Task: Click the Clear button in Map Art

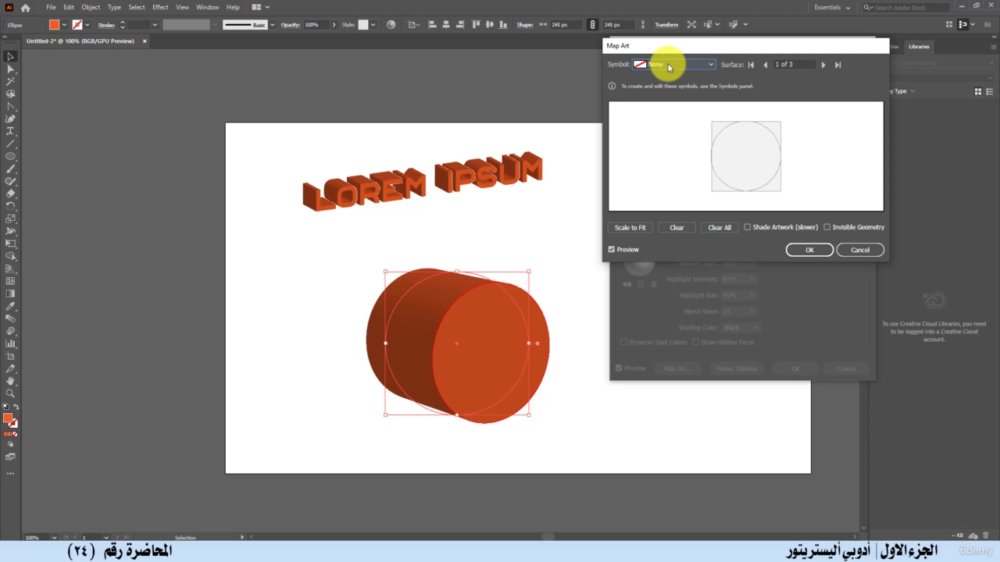Action: point(677,228)
